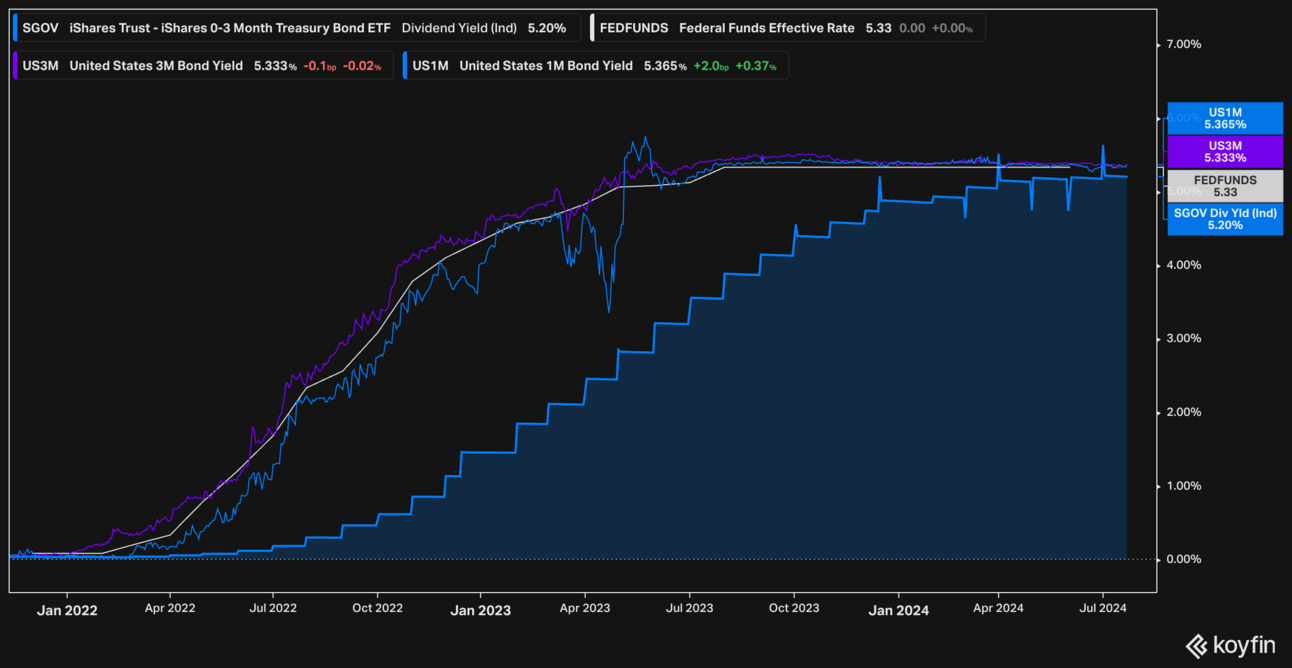
Task: Click the FEDFUNDS 5.33 axis label
Action: (1225, 186)
